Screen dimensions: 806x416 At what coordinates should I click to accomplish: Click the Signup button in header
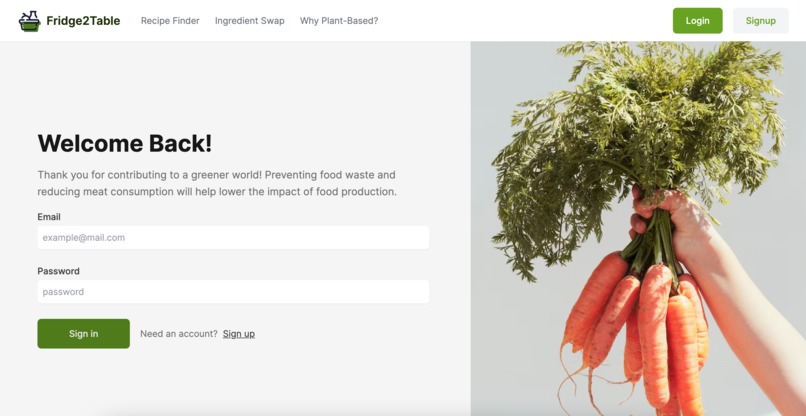(x=760, y=21)
